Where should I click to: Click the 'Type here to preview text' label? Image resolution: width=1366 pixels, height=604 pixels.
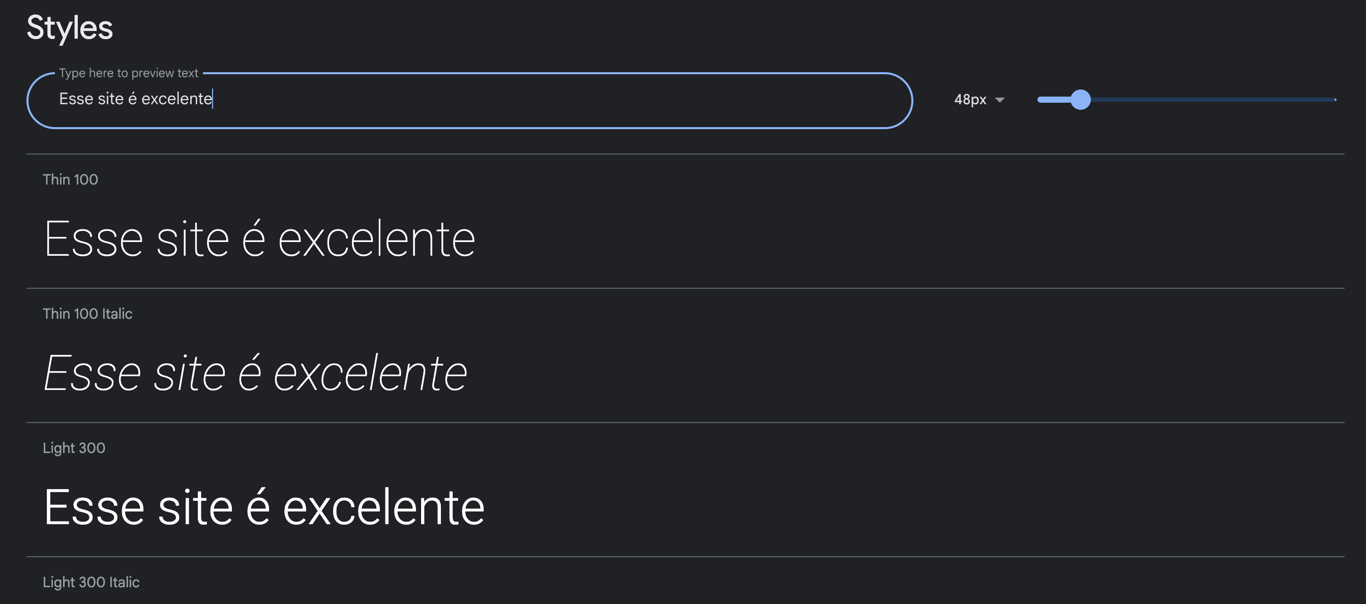[128, 72]
